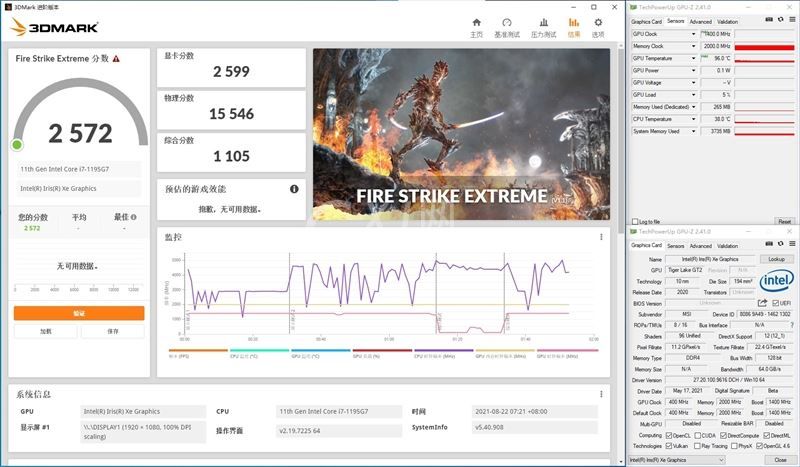Click the BIOS export share icon
800x467 pixels.
(x=762, y=303)
